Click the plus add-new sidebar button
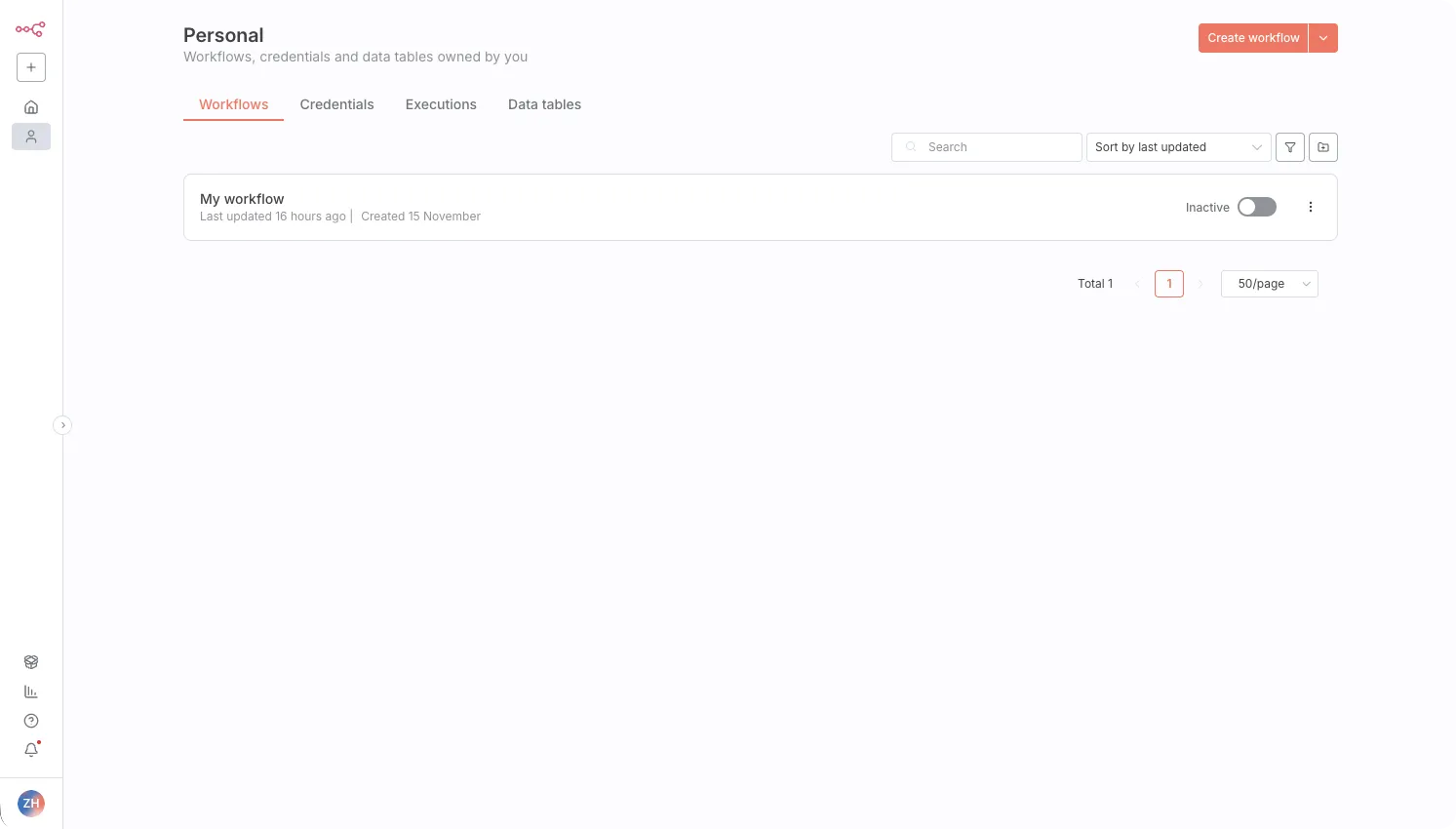Image resolution: width=1456 pixels, height=829 pixels. point(31,67)
